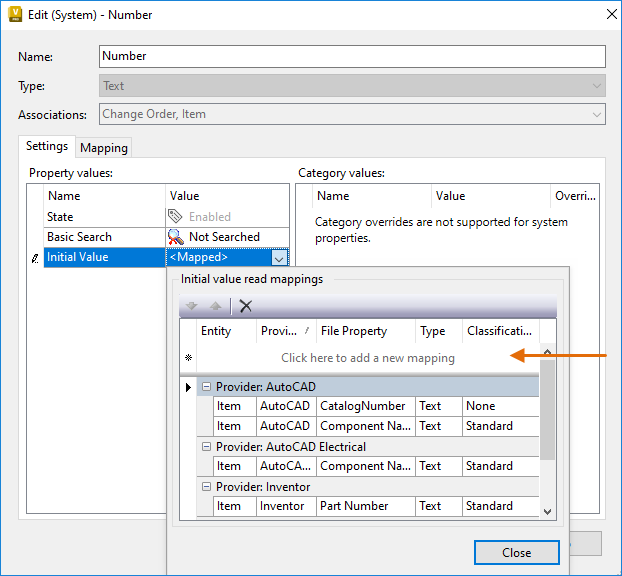Select the None classification cell
622x576 pixels.
tap(501, 406)
